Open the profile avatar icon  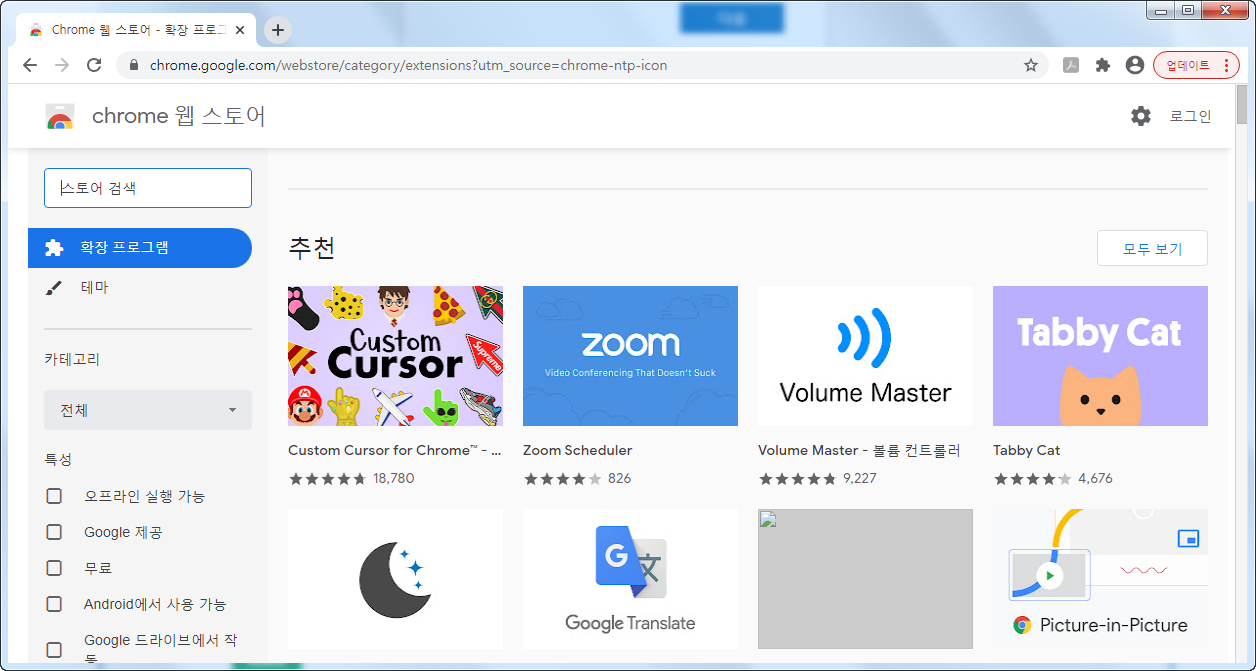coord(1134,65)
